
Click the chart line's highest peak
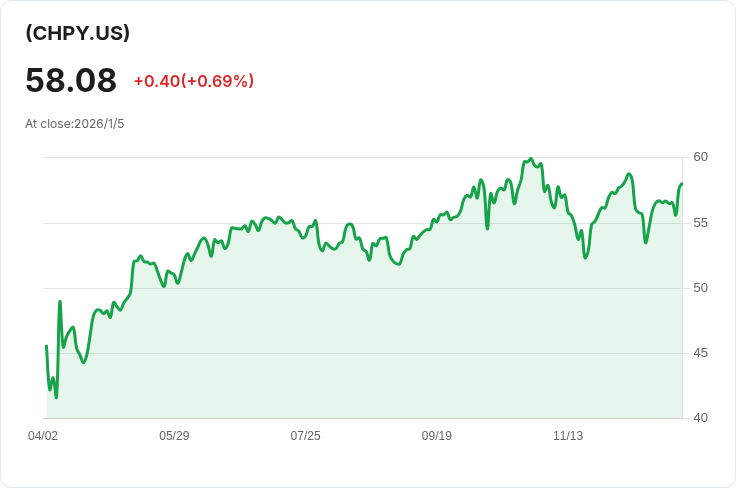531,159
